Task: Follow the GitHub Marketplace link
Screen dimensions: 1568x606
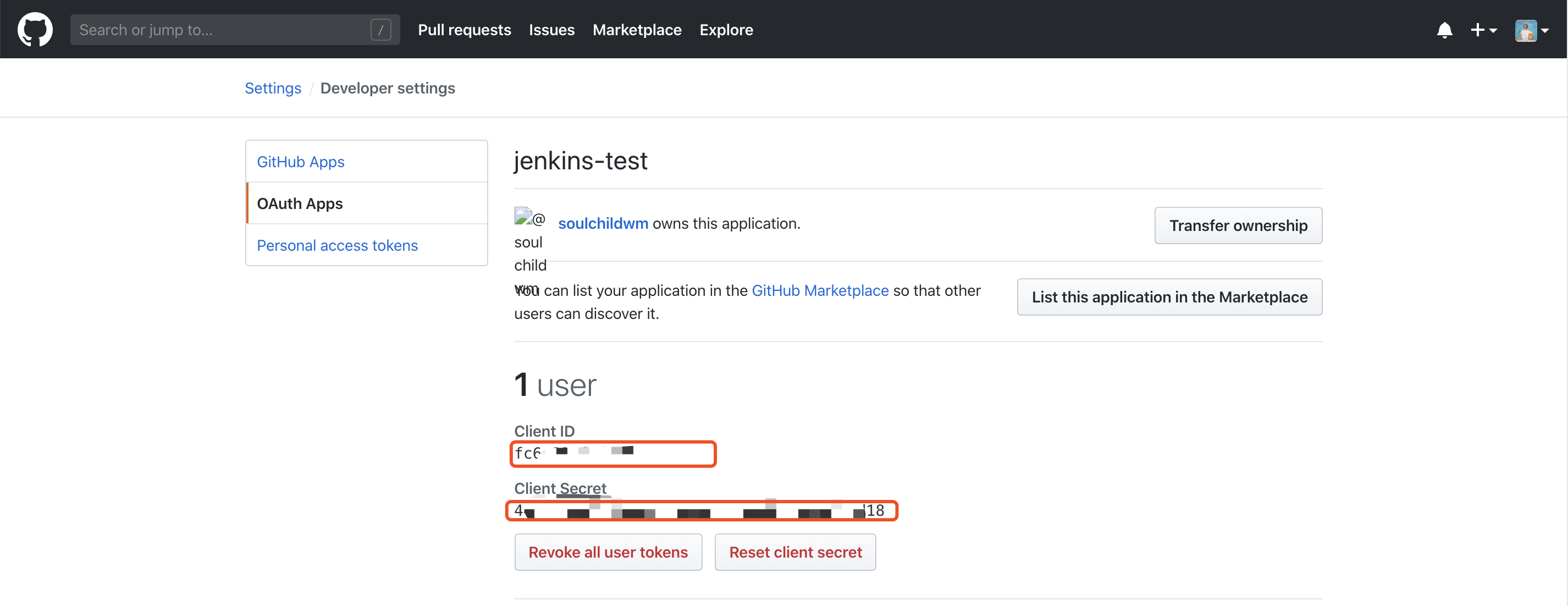Action: coord(820,290)
